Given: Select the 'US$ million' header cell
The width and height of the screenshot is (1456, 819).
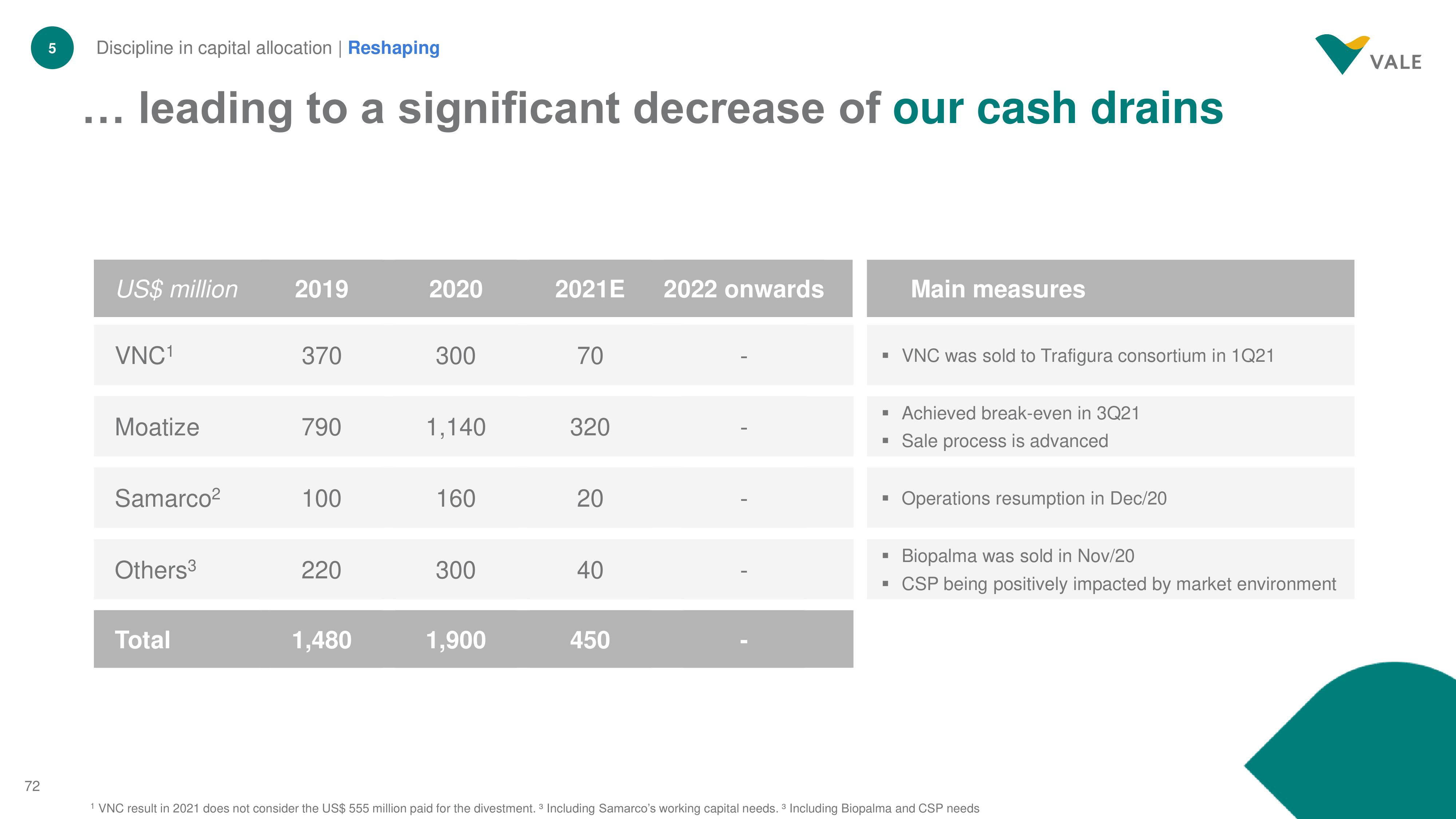Looking at the screenshot, I should pyautogui.click(x=176, y=289).
